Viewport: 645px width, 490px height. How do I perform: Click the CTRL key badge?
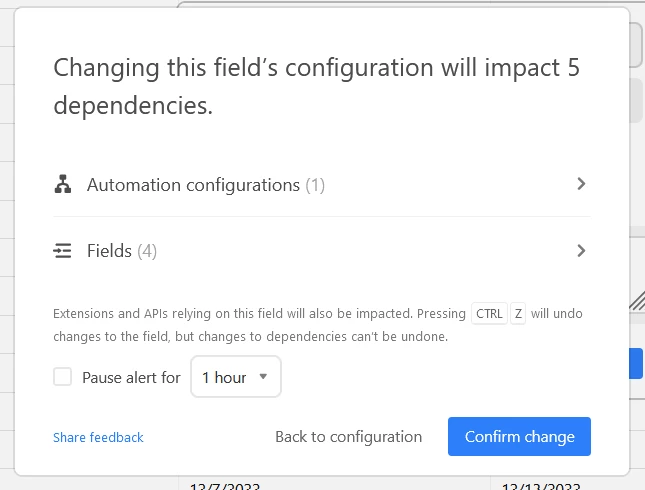coord(489,314)
